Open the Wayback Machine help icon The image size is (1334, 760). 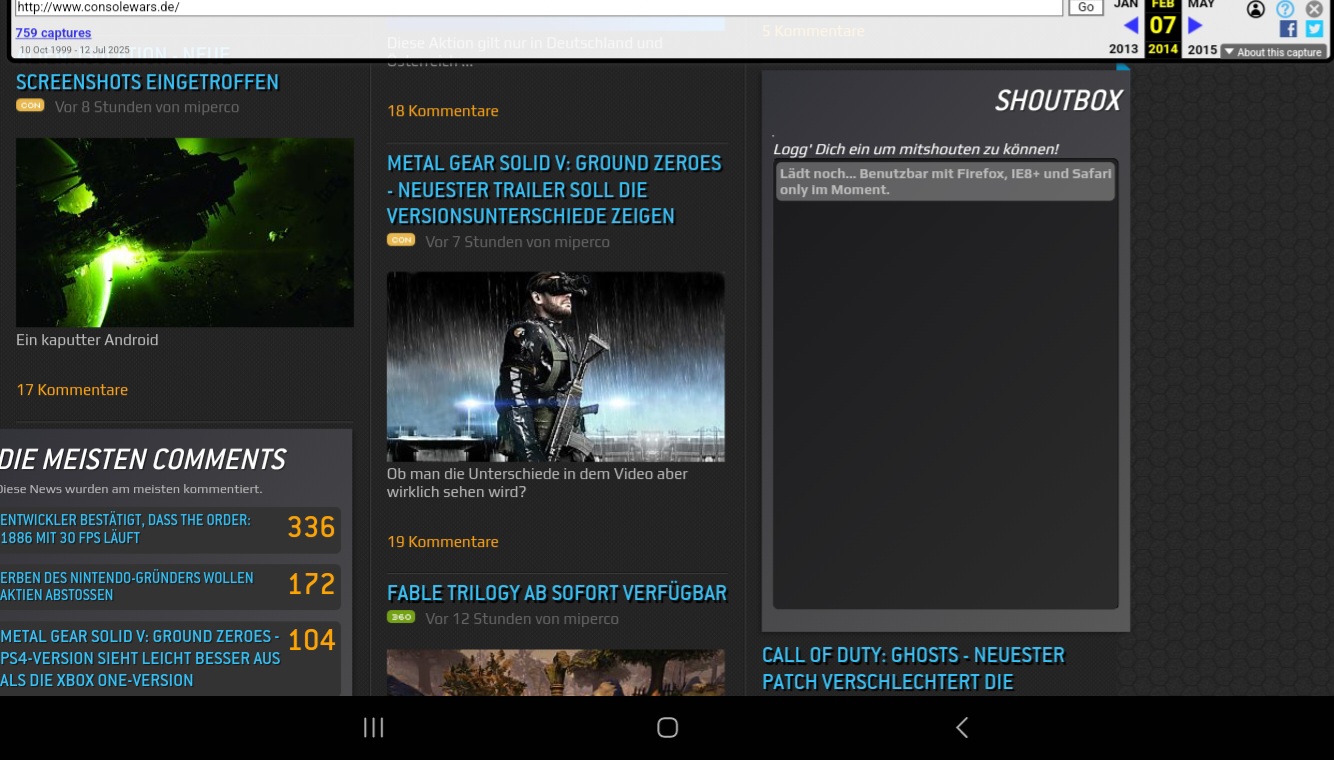1285,9
